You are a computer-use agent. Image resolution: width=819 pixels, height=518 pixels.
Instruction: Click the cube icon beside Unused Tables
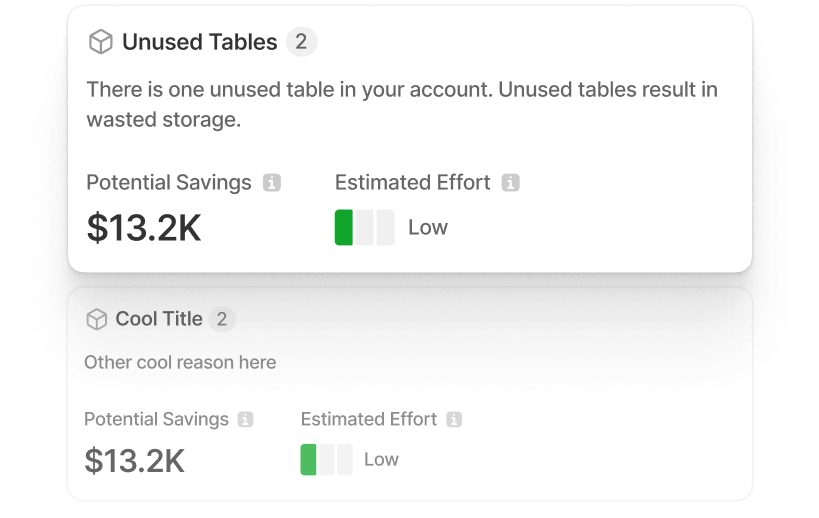coord(100,42)
